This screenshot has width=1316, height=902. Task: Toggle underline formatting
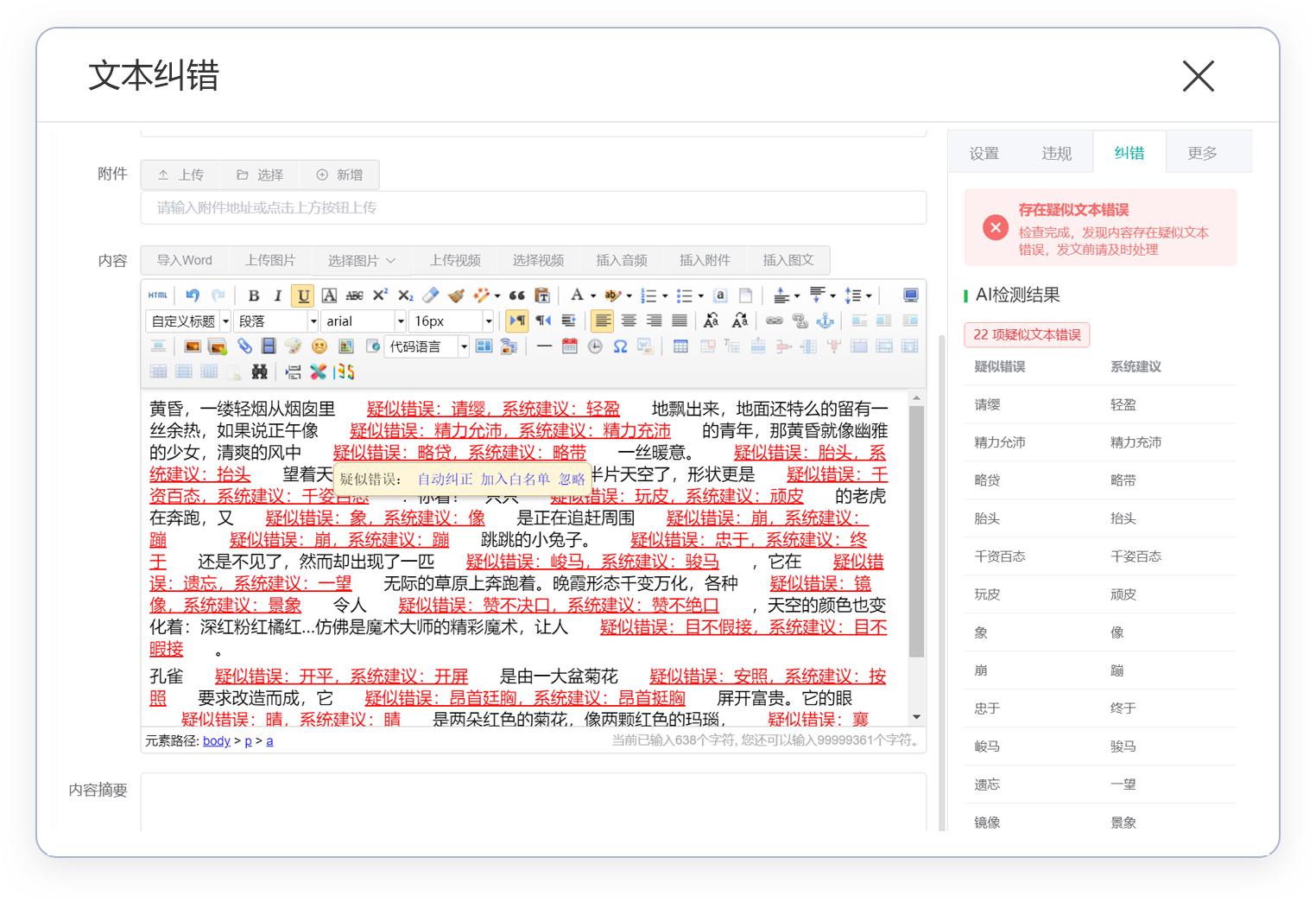[303, 295]
